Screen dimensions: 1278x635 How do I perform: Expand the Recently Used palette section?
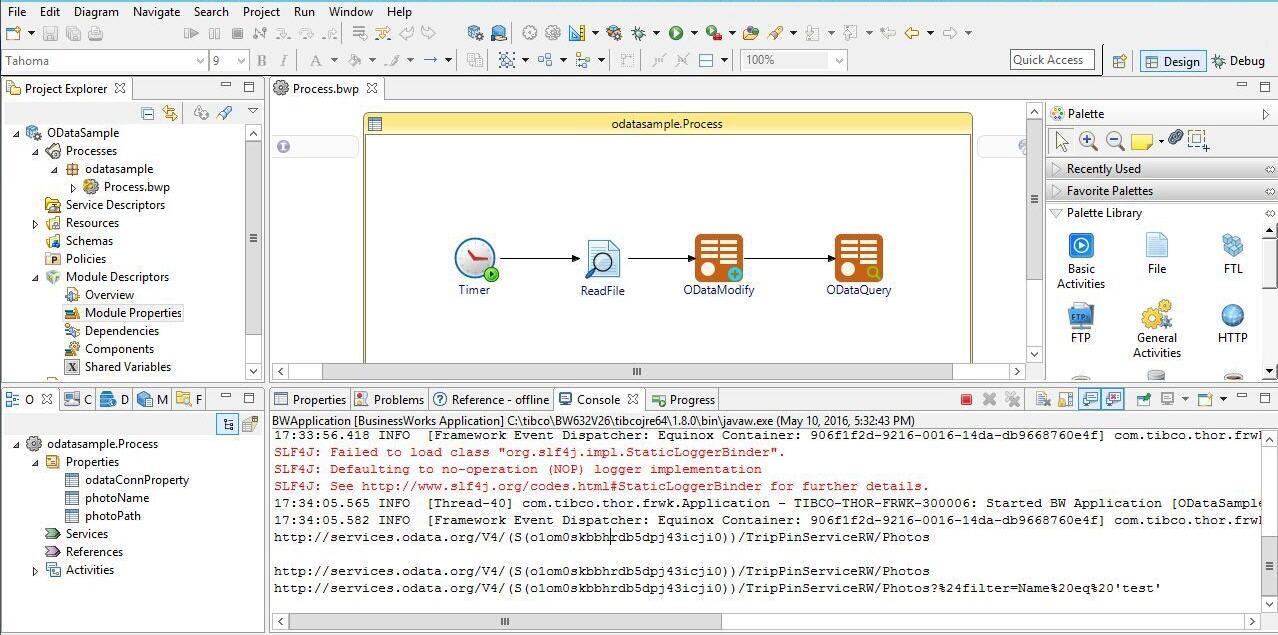click(x=1103, y=169)
